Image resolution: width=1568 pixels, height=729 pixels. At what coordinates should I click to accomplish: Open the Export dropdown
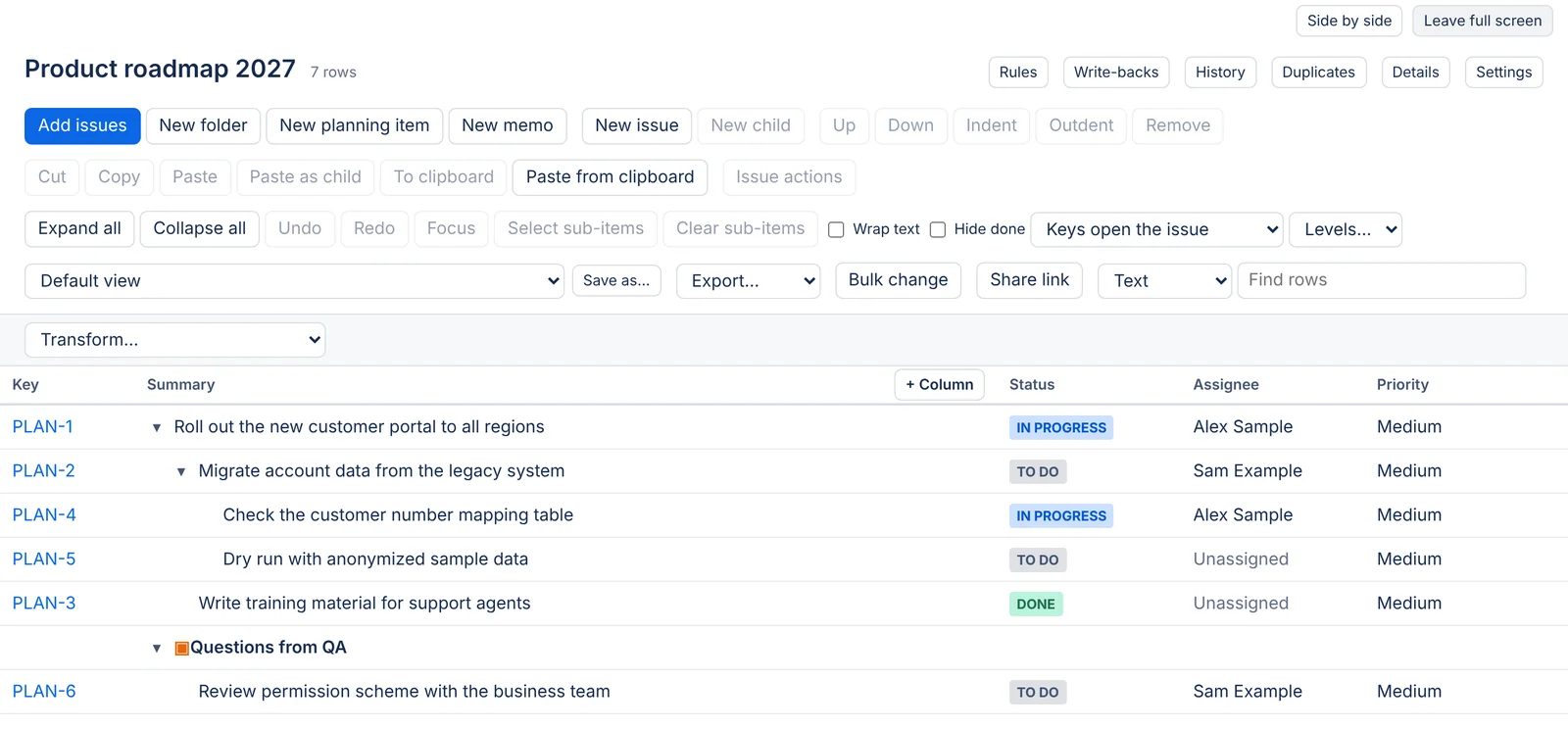click(x=749, y=281)
